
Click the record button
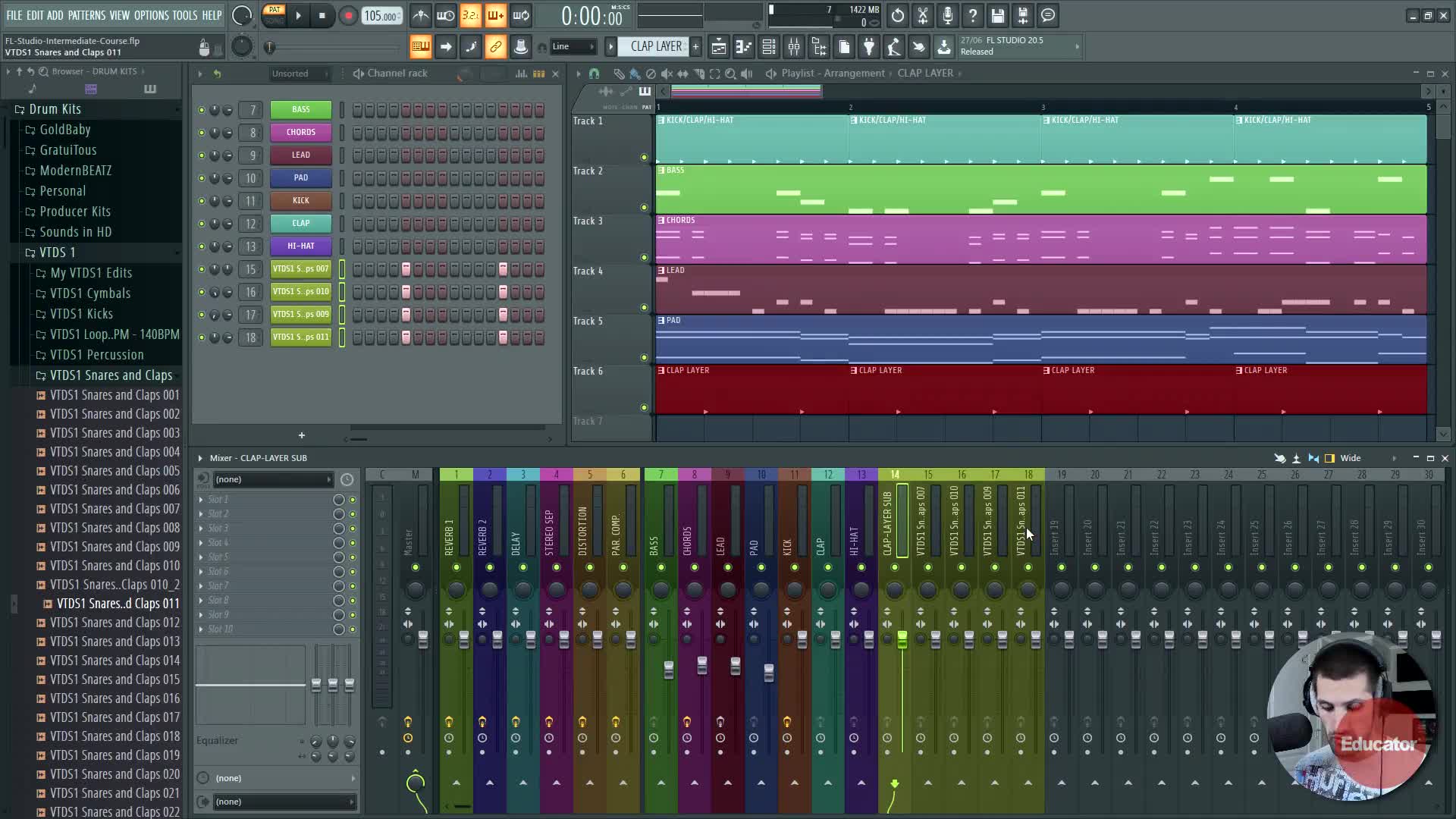click(x=348, y=16)
